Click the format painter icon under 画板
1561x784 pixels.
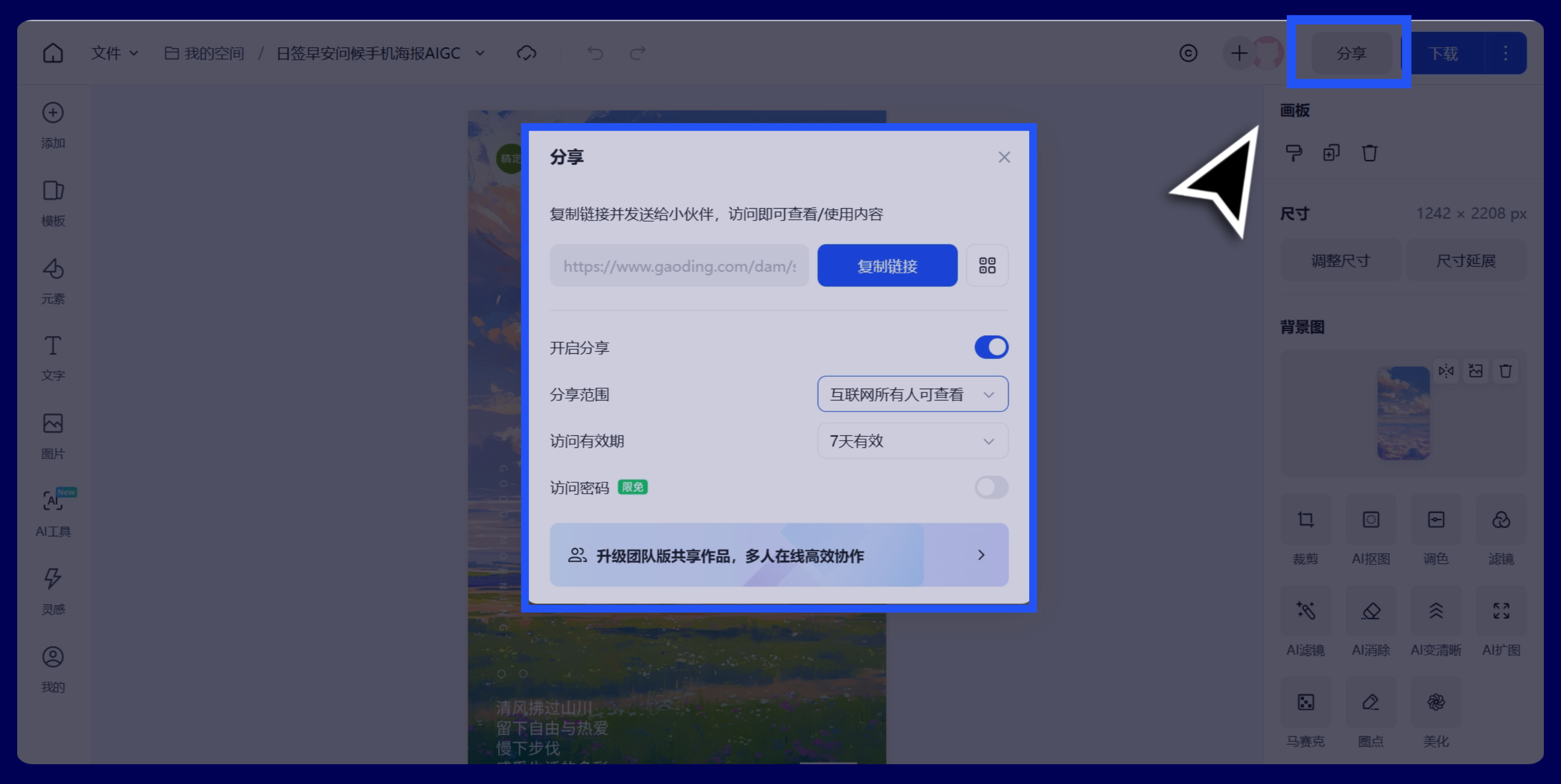click(1294, 152)
